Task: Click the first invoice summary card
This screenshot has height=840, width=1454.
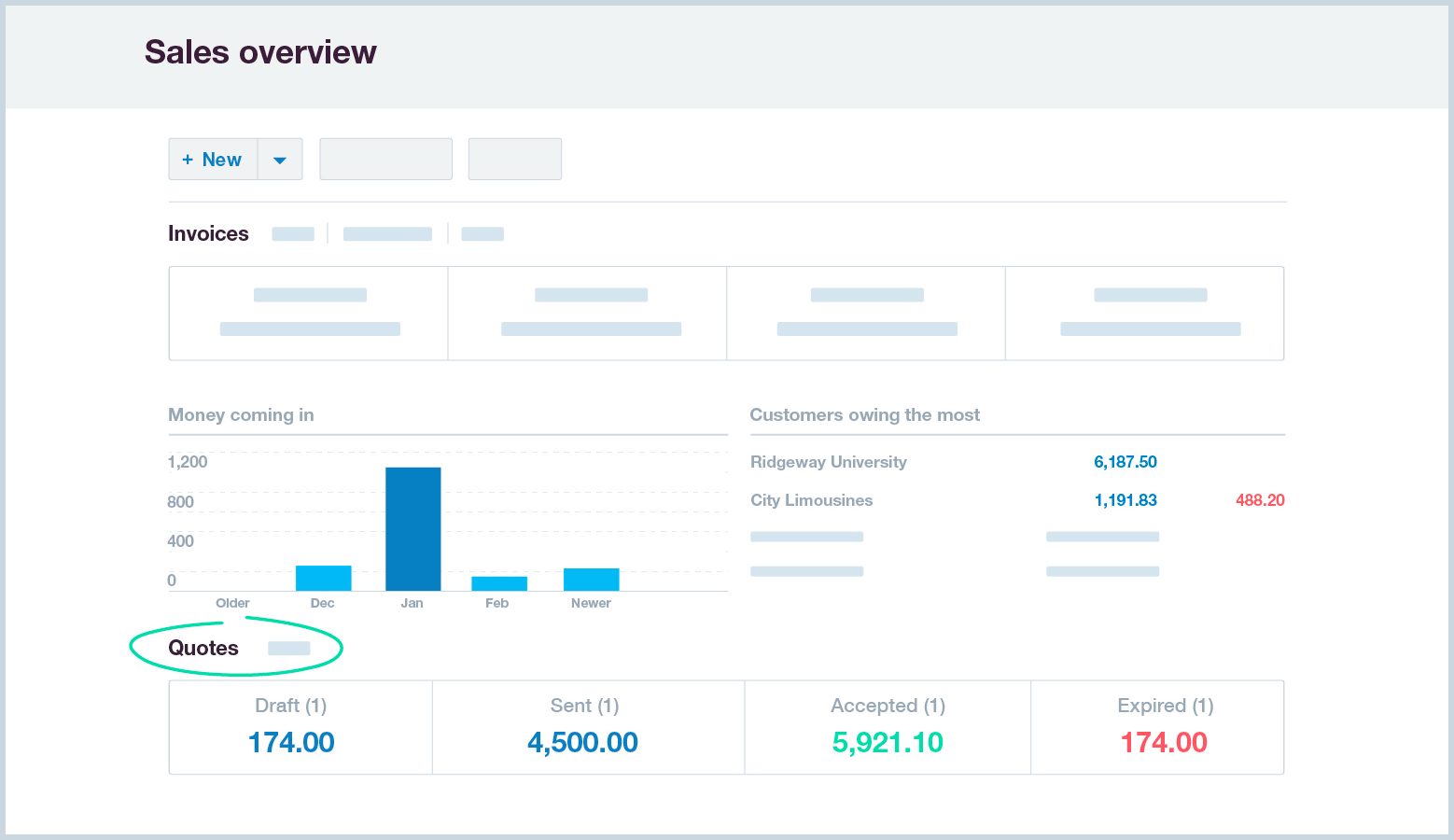Action: tap(308, 313)
